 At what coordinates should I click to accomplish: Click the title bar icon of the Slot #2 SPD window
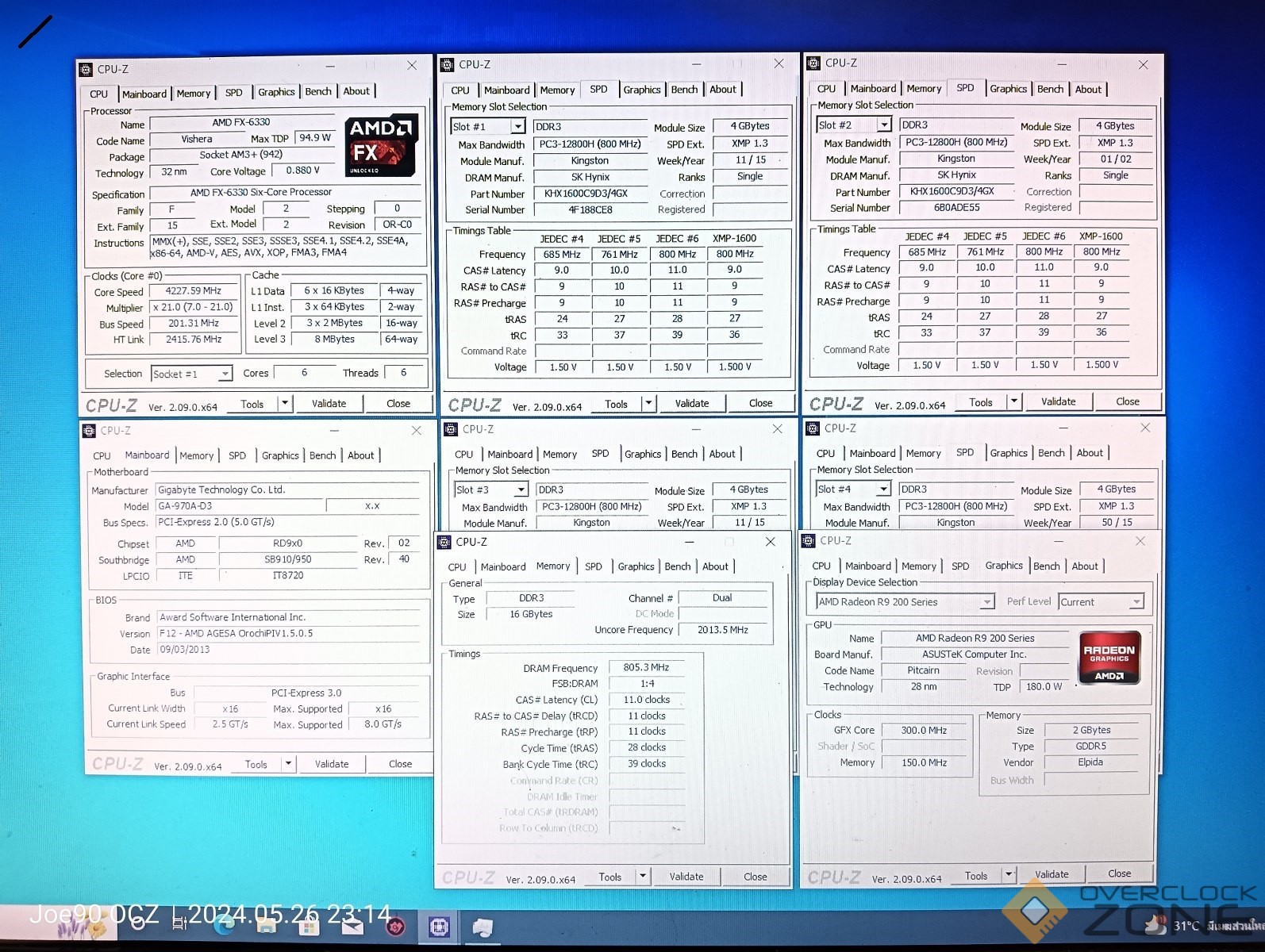click(813, 63)
